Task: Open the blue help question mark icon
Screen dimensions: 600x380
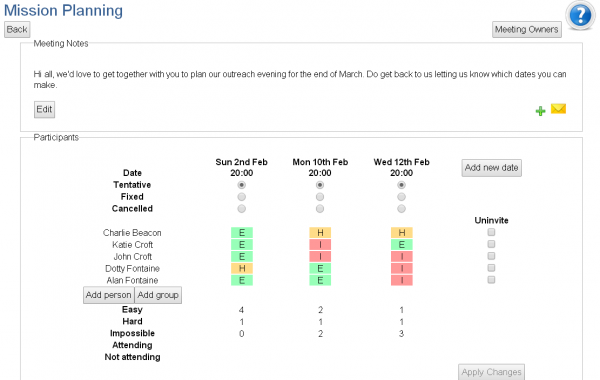Action: pyautogui.click(x=580, y=15)
